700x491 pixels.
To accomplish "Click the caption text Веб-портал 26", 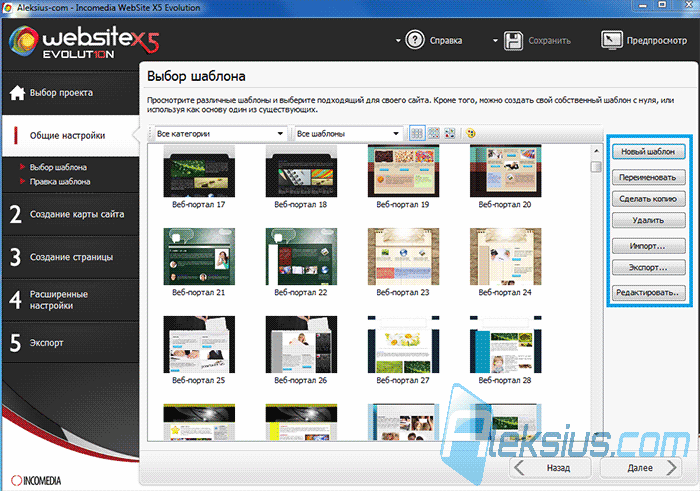I will [x=300, y=380].
